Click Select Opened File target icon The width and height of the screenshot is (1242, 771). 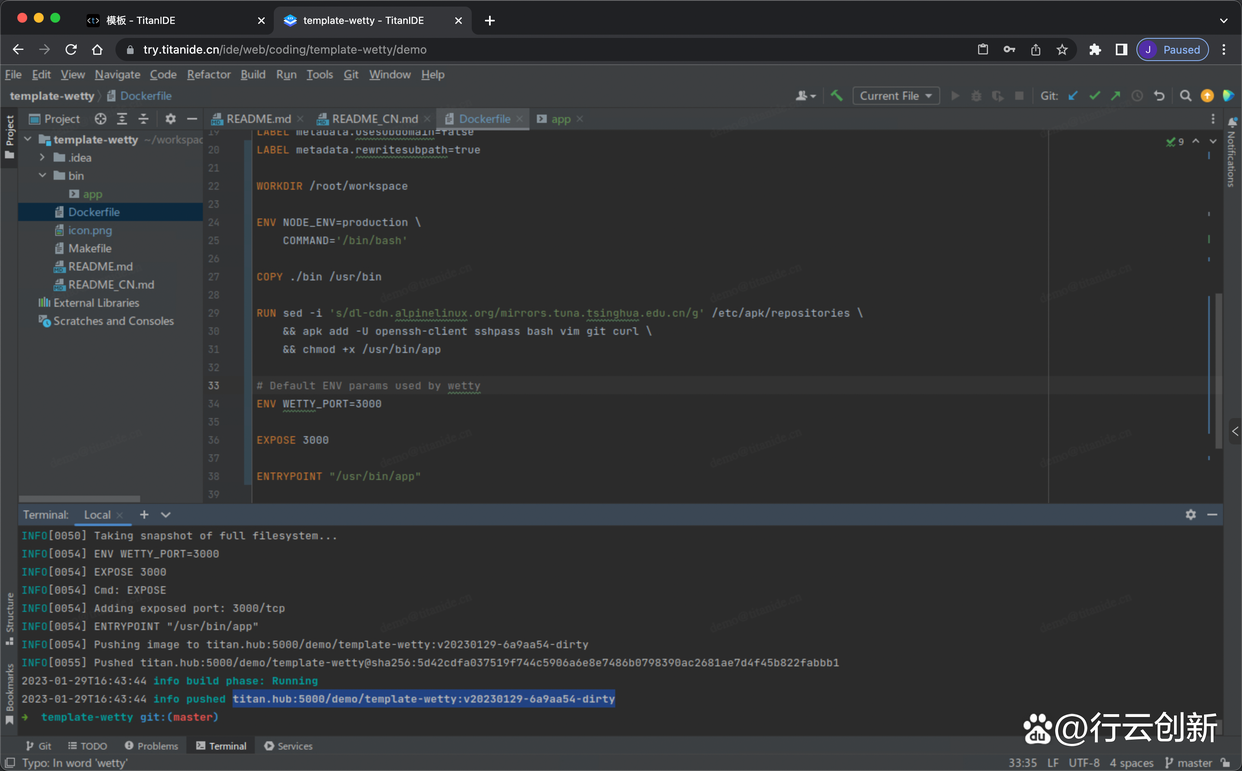point(100,119)
